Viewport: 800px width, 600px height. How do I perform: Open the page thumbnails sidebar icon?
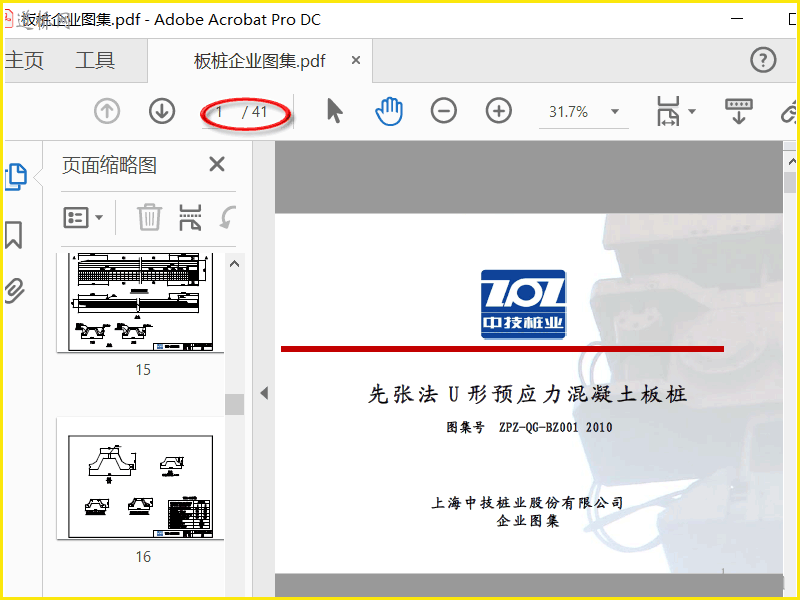pos(15,177)
